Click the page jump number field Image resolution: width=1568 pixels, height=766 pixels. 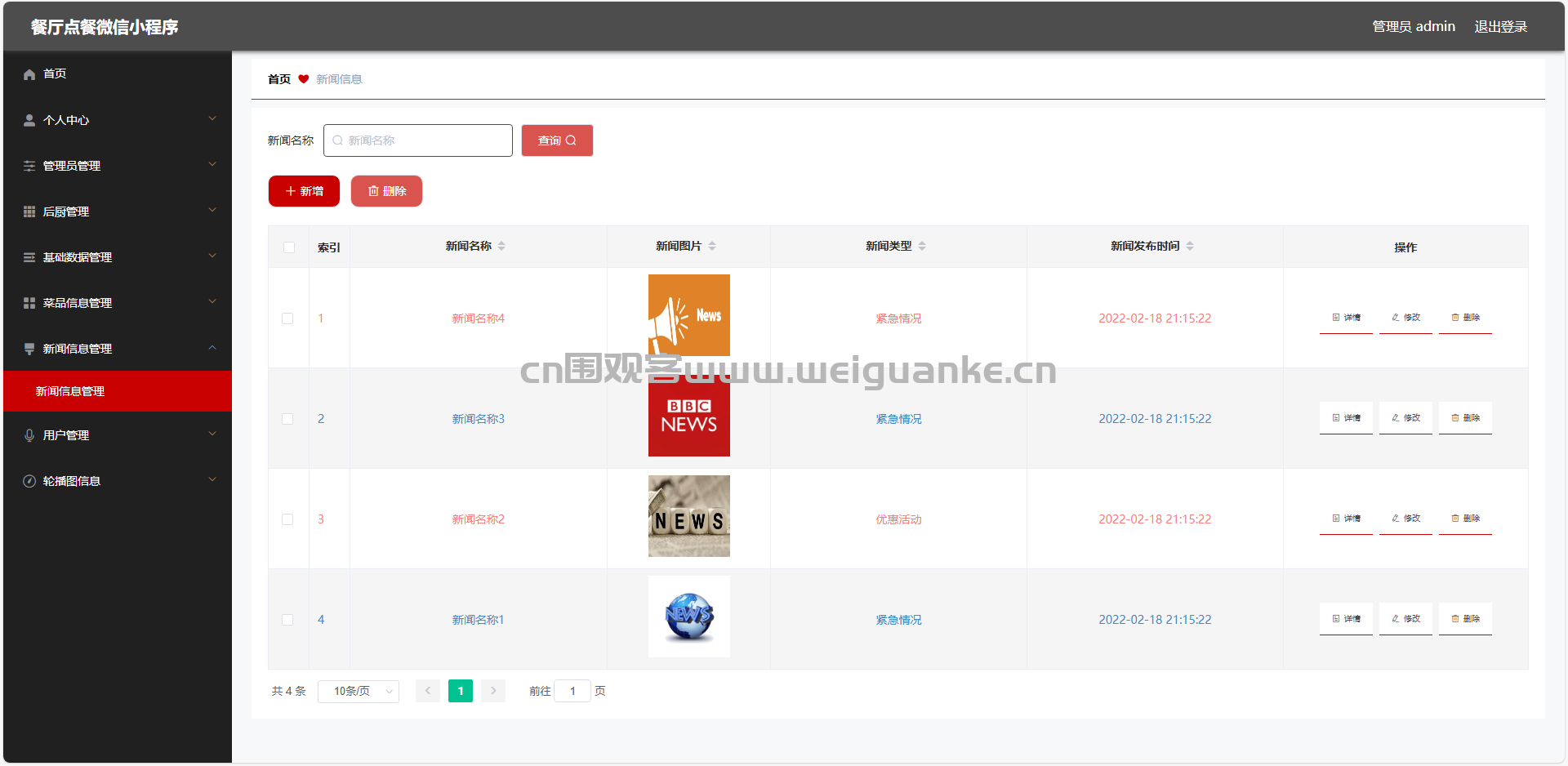(572, 691)
